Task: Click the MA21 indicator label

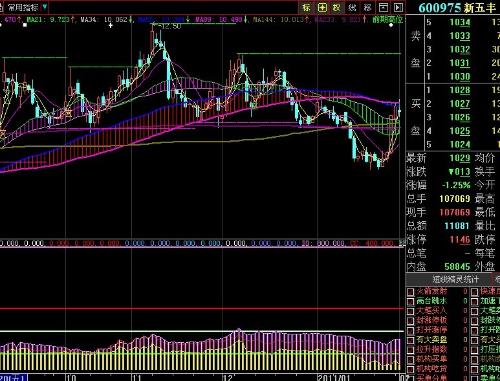Action: pos(34,20)
